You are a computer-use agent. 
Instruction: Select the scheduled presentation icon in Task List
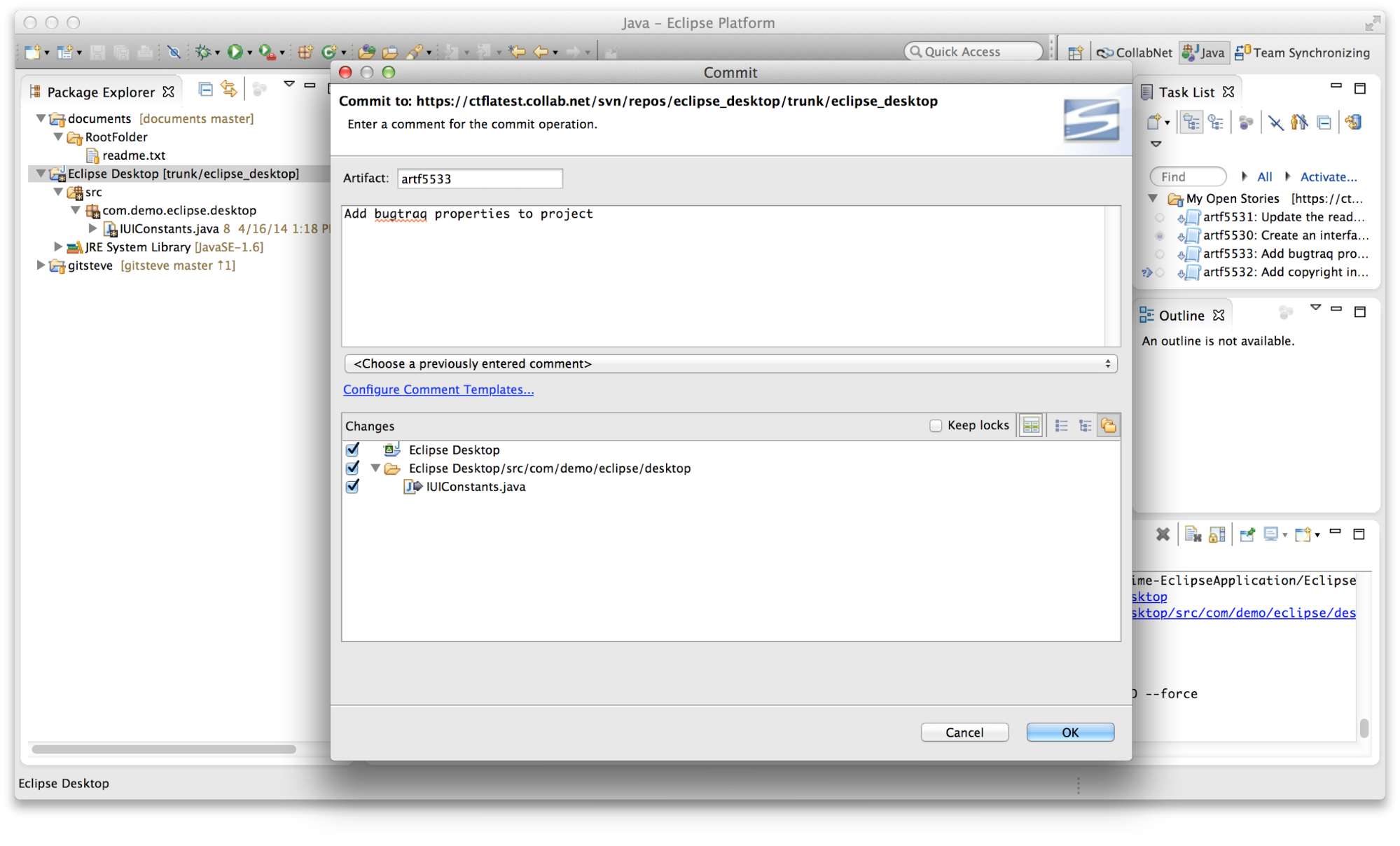pyautogui.click(x=1216, y=123)
